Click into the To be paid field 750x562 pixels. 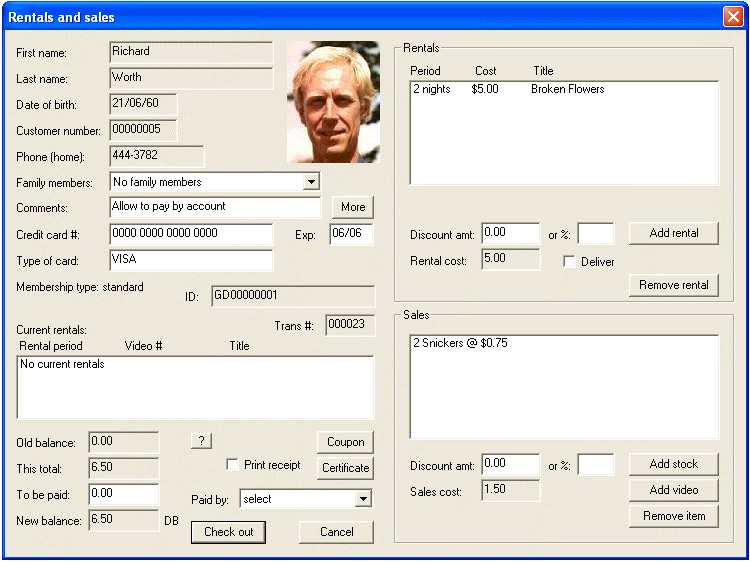(x=123, y=494)
